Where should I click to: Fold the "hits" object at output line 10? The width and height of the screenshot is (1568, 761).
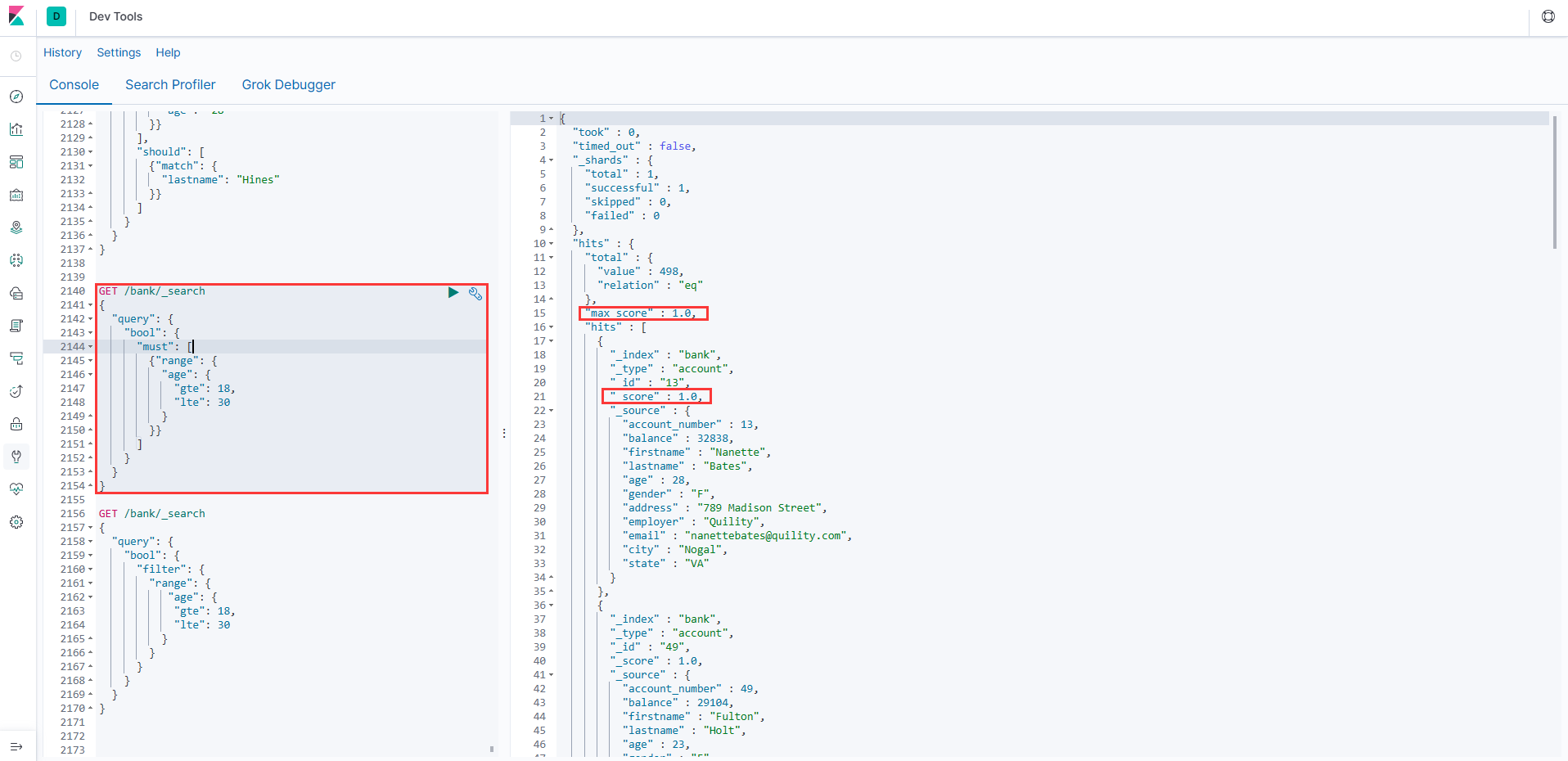point(551,244)
